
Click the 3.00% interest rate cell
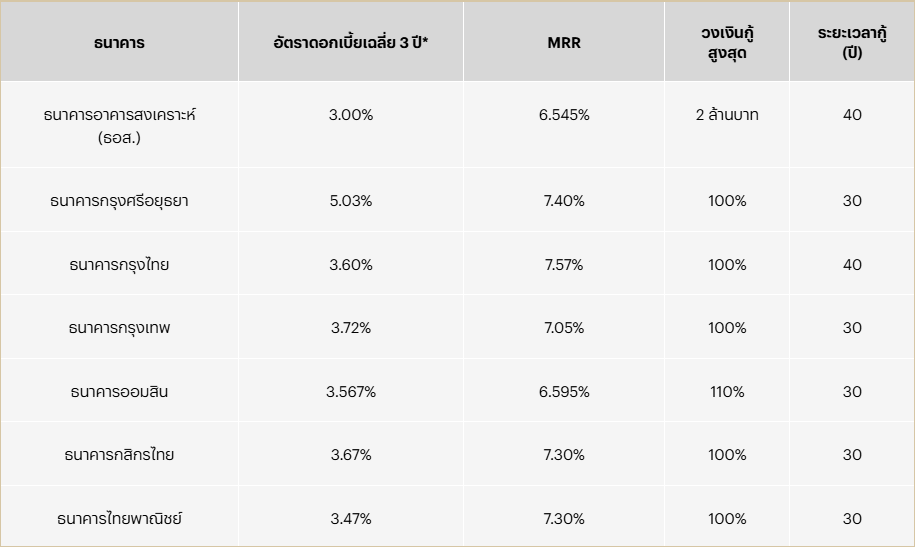pos(350,115)
